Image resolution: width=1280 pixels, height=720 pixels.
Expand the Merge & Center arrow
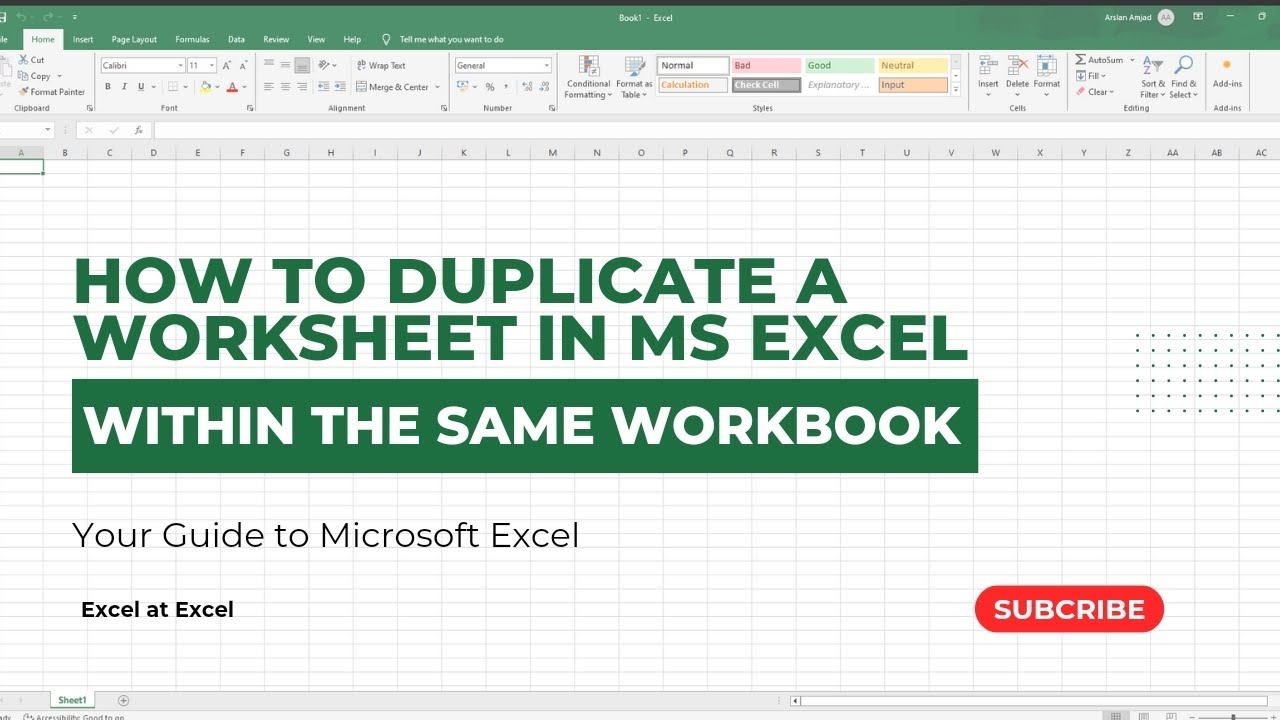coord(438,87)
